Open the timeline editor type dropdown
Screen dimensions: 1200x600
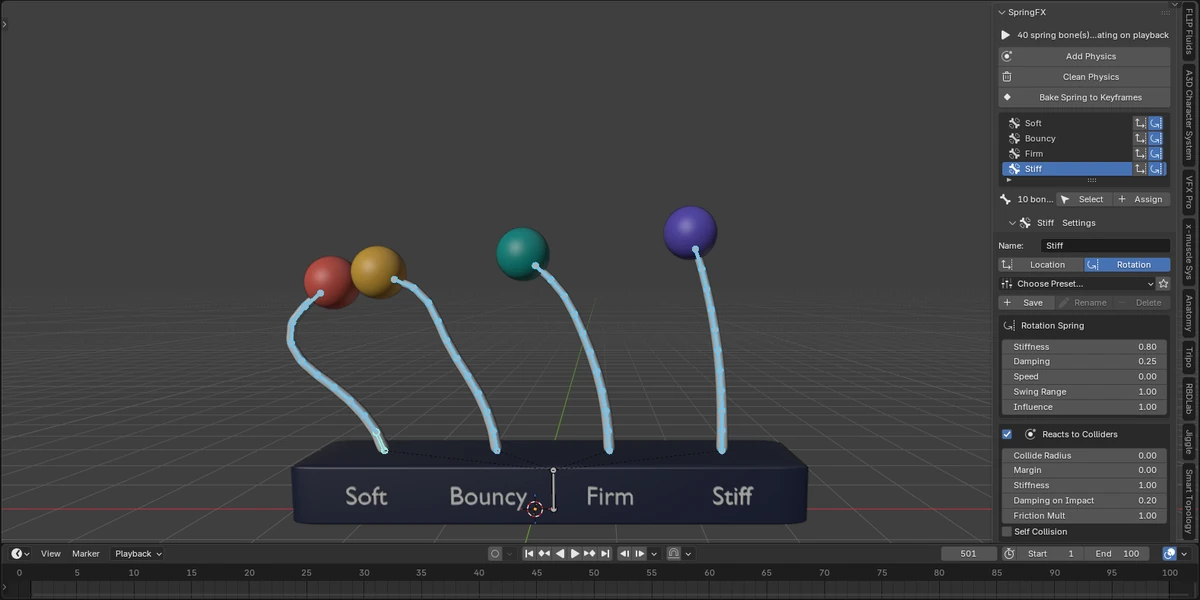click(20, 554)
